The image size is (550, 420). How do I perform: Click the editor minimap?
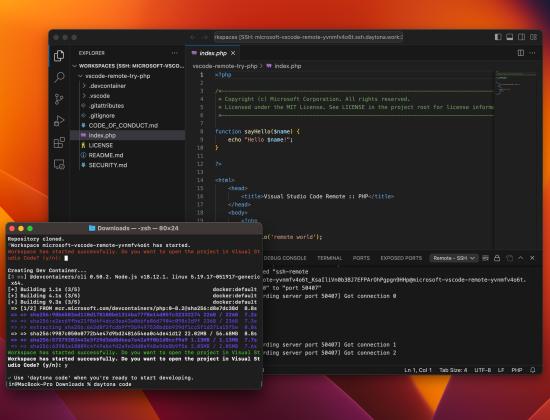(516, 84)
